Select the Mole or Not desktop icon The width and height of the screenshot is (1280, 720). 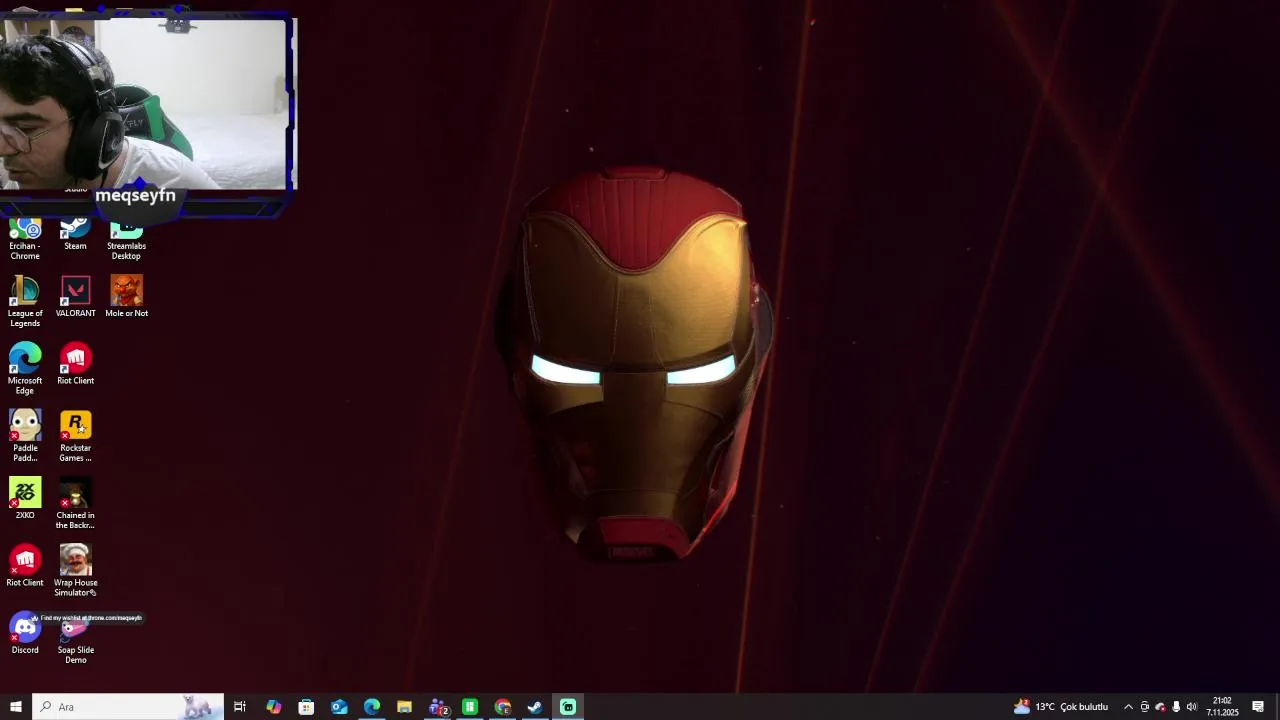126,297
